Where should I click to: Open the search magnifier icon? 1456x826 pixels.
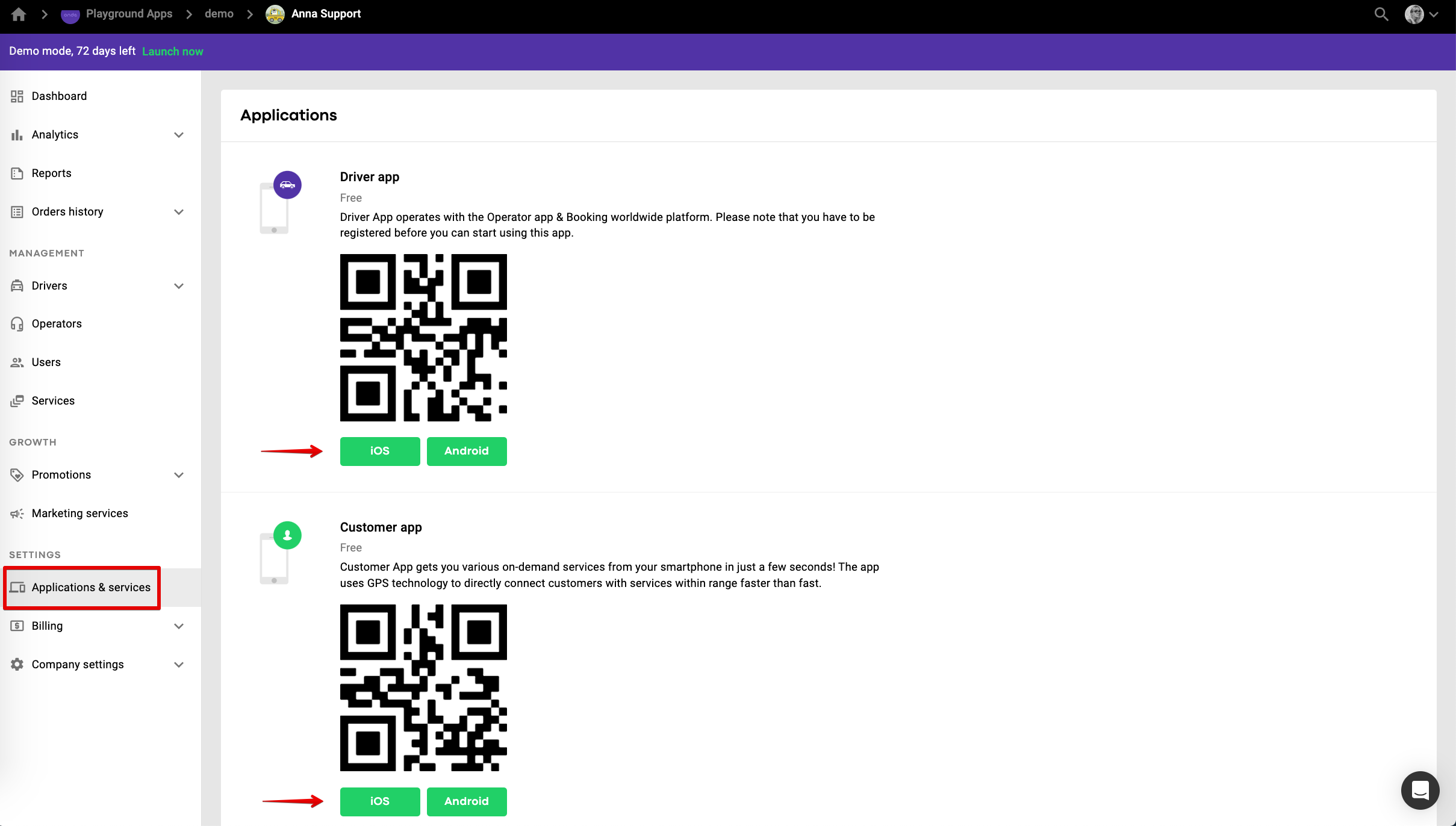pyautogui.click(x=1381, y=14)
